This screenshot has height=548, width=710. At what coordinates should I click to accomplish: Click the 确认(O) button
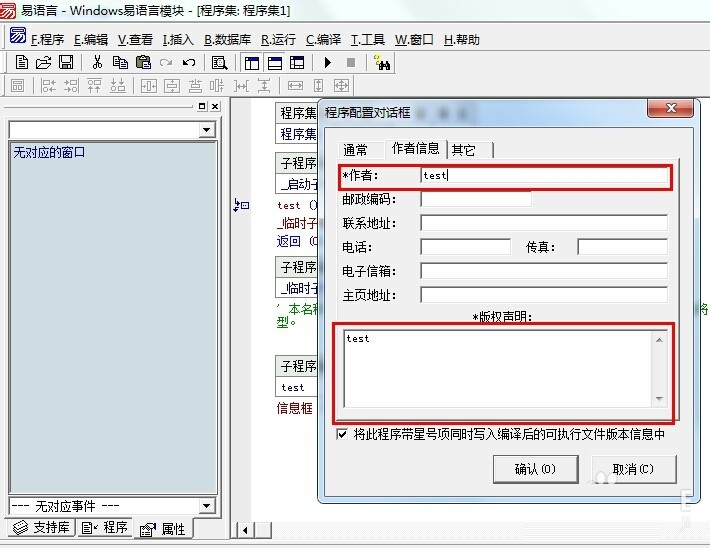click(x=534, y=469)
